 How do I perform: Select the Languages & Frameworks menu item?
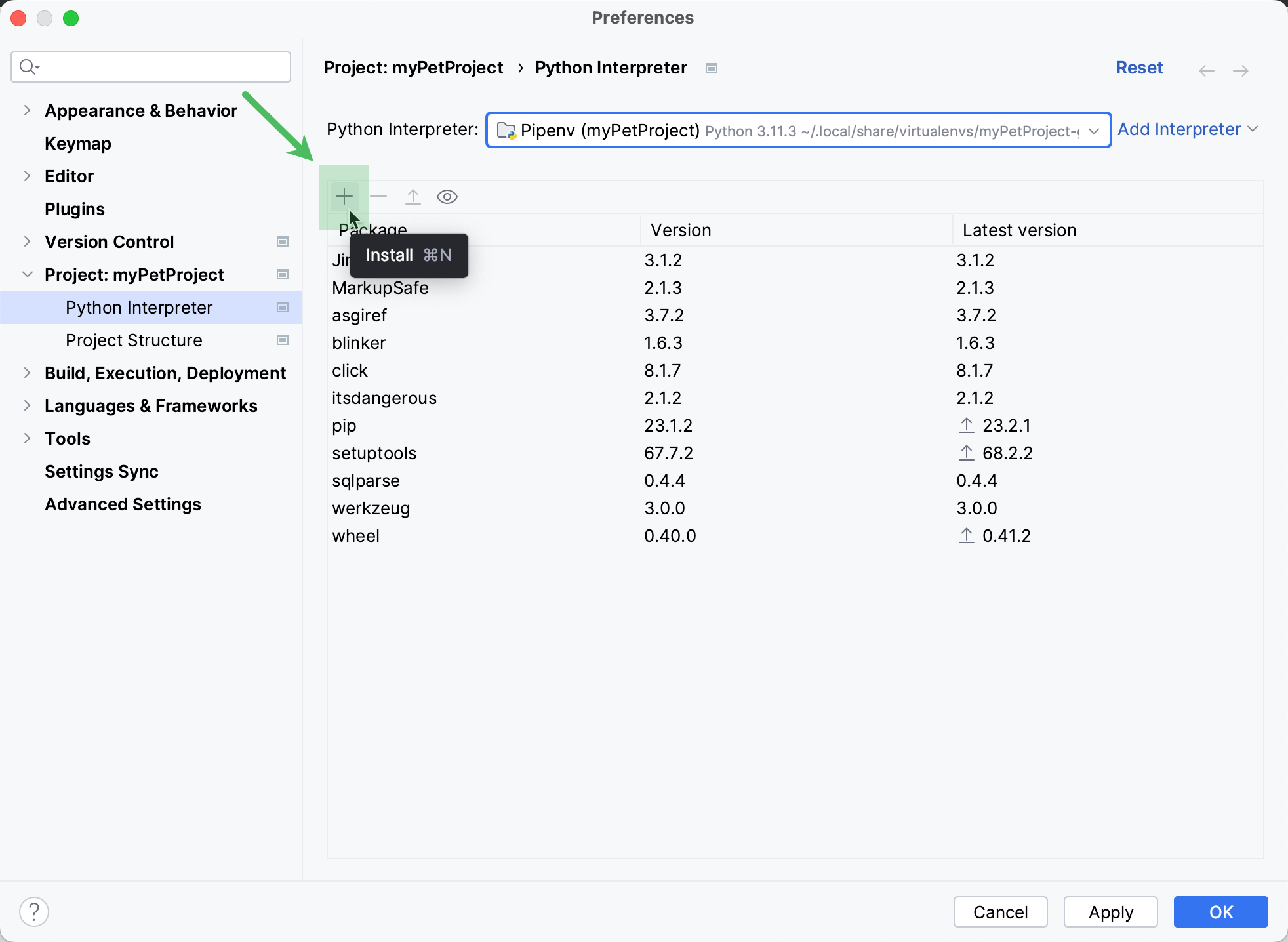151,405
